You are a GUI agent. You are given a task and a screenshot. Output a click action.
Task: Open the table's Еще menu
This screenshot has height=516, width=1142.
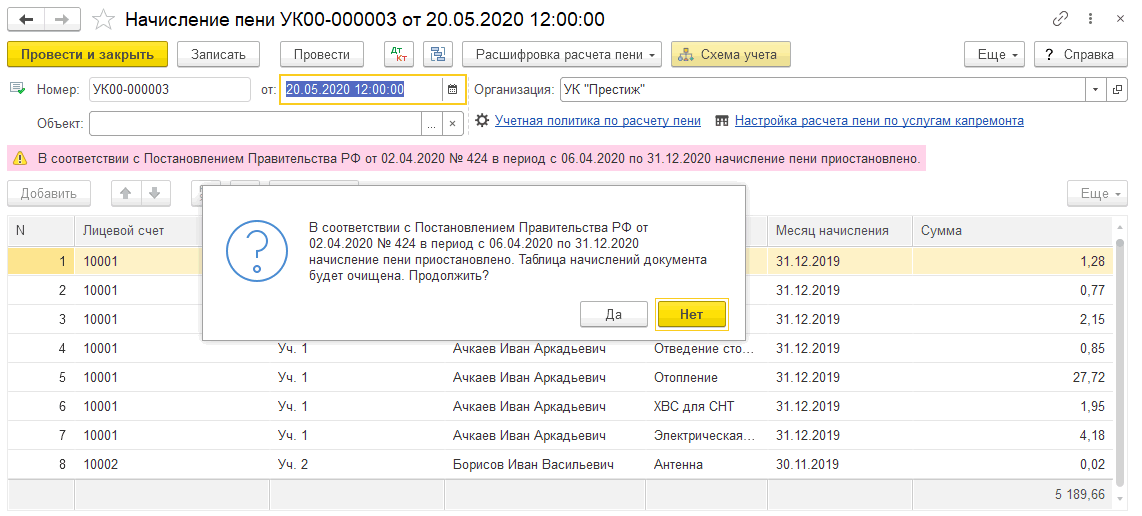coord(1096,193)
